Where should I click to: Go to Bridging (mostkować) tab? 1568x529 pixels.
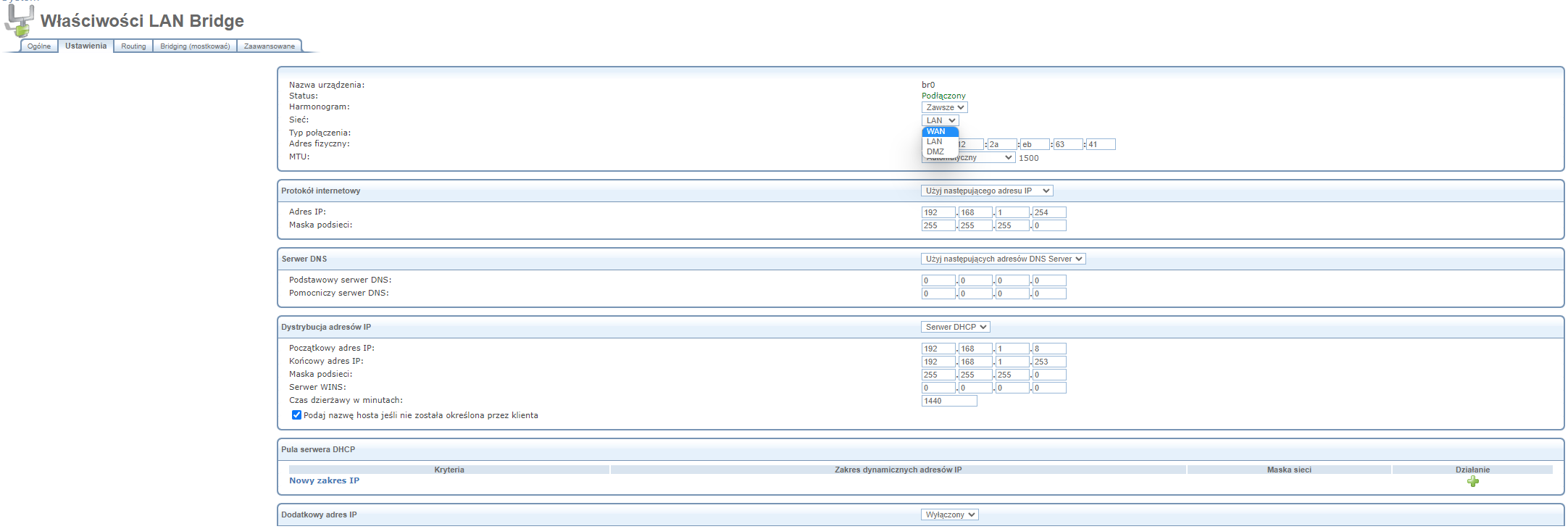tap(195, 46)
